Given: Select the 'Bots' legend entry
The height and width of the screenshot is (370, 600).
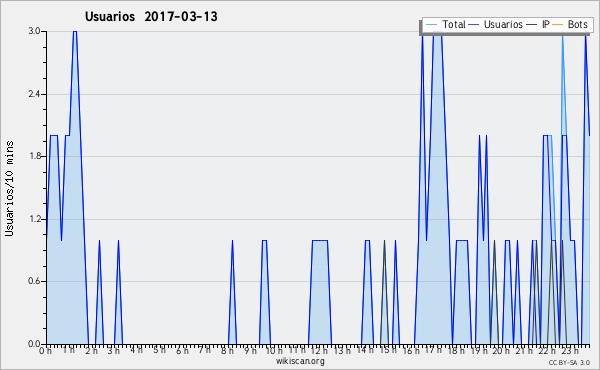Looking at the screenshot, I should 577,25.
